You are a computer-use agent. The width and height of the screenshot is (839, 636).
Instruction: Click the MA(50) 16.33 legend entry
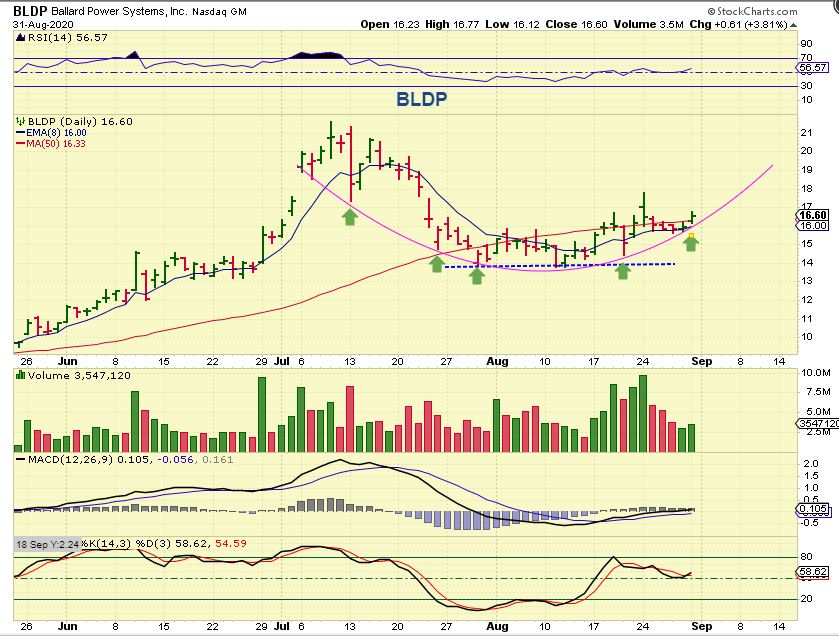tap(56, 143)
